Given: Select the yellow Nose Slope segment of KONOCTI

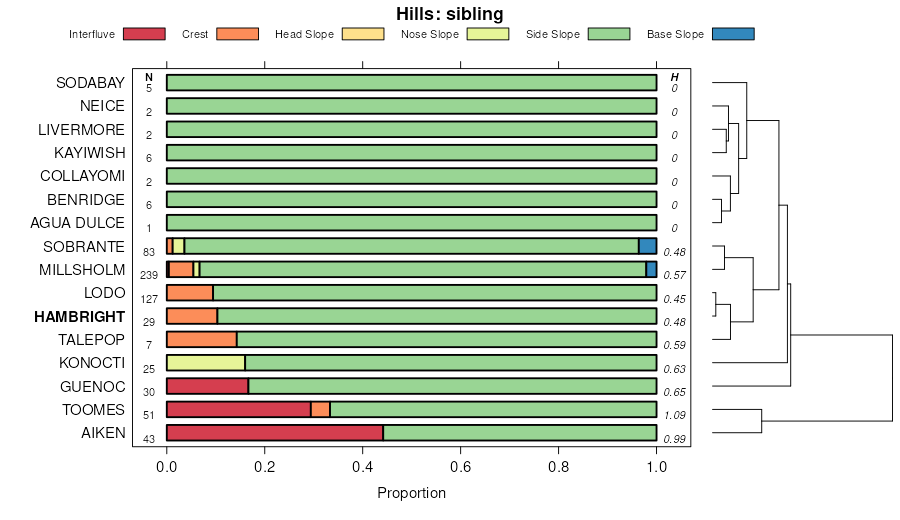Looking at the screenshot, I should [x=205, y=363].
